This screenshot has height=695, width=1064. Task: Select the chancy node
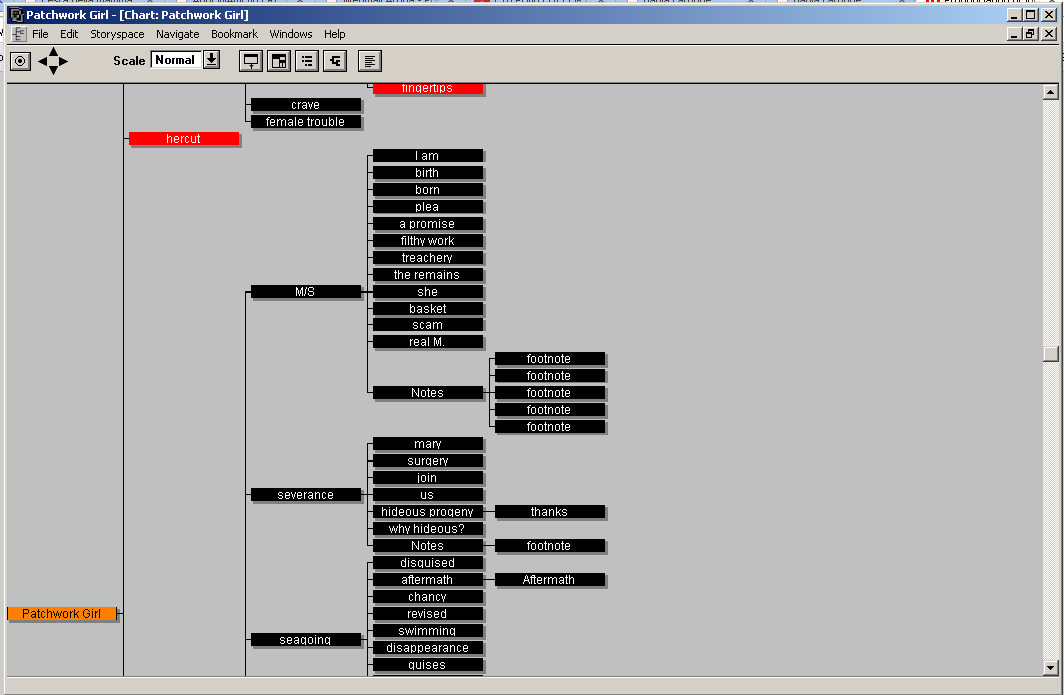pos(428,597)
